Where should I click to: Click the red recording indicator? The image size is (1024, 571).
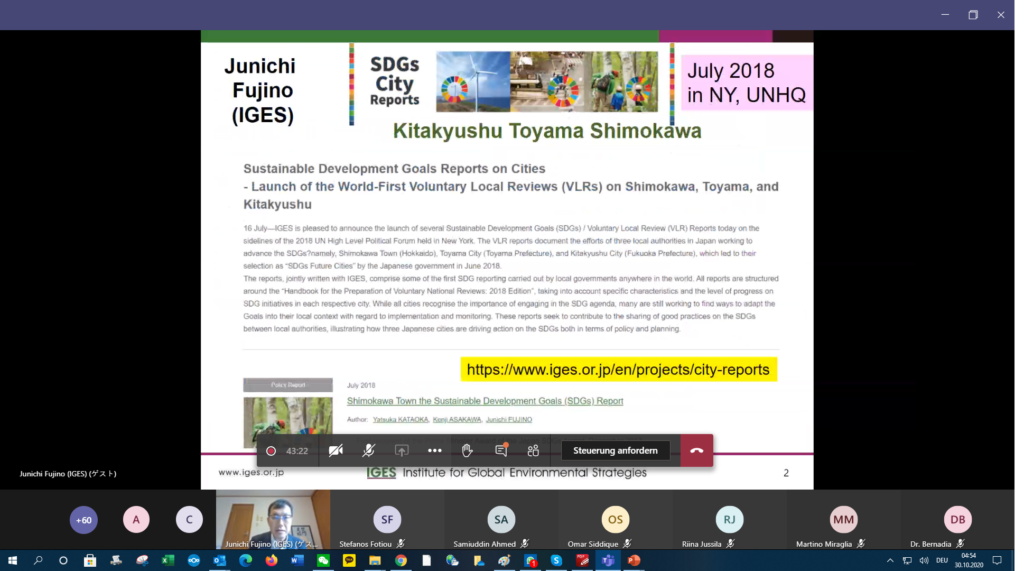click(271, 451)
